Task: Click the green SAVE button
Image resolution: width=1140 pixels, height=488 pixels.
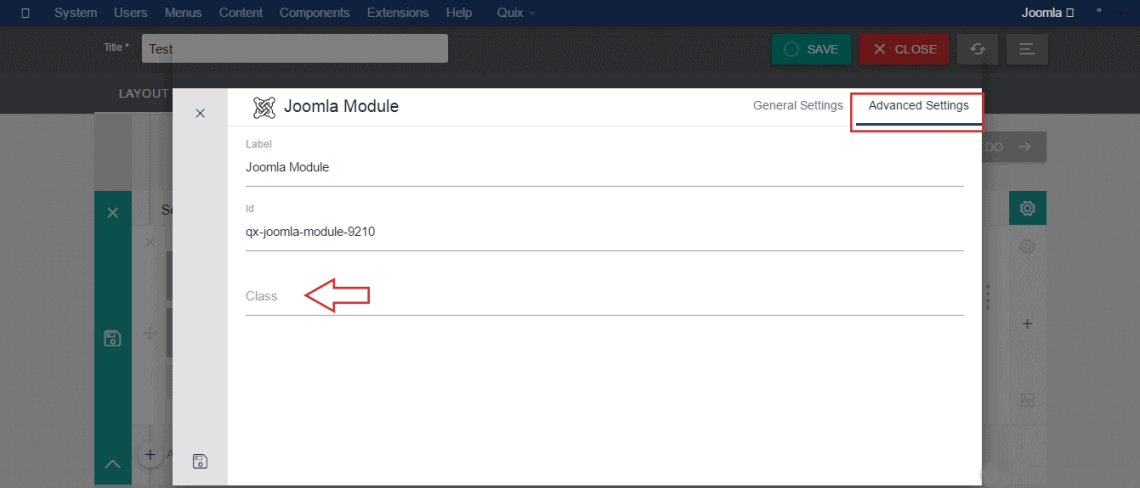Action: coord(811,49)
